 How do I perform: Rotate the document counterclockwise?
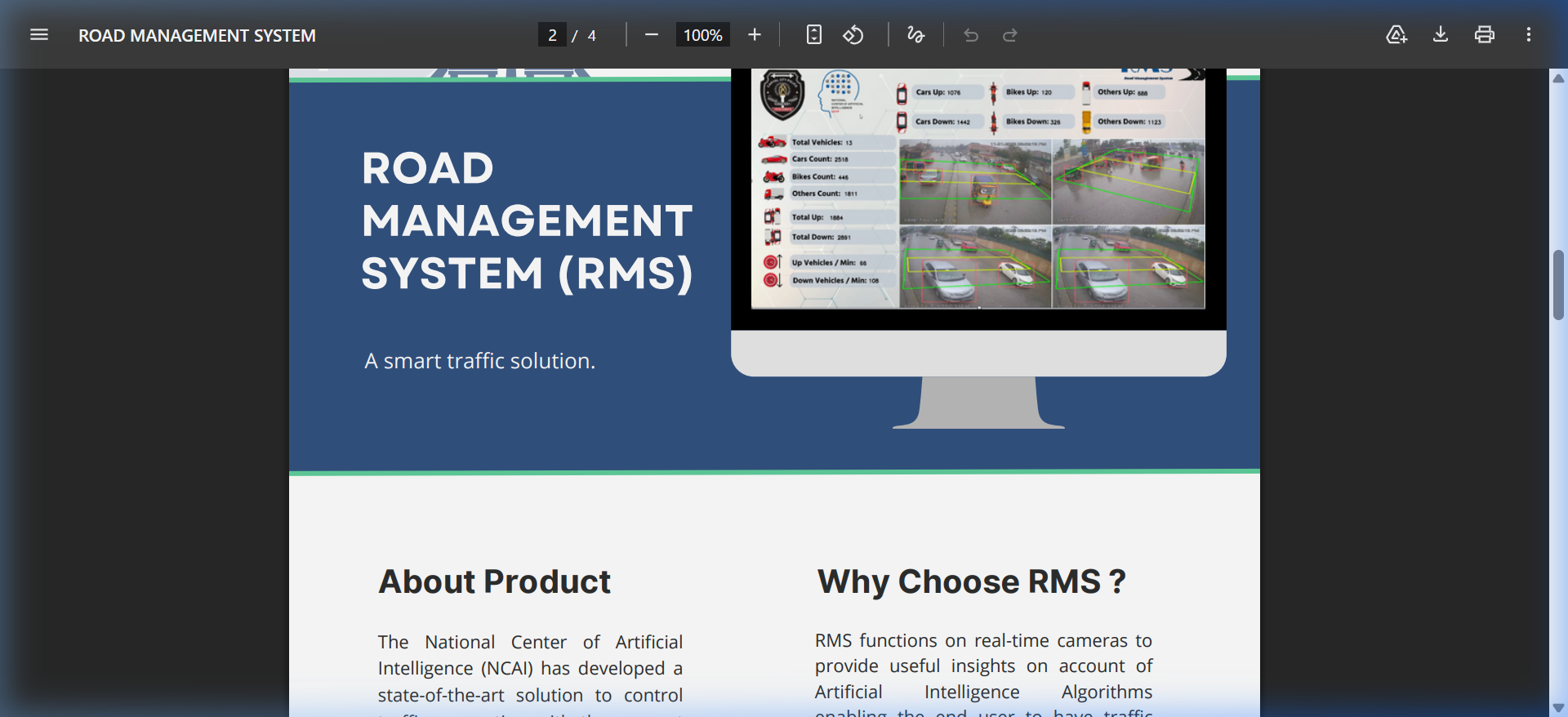853,34
